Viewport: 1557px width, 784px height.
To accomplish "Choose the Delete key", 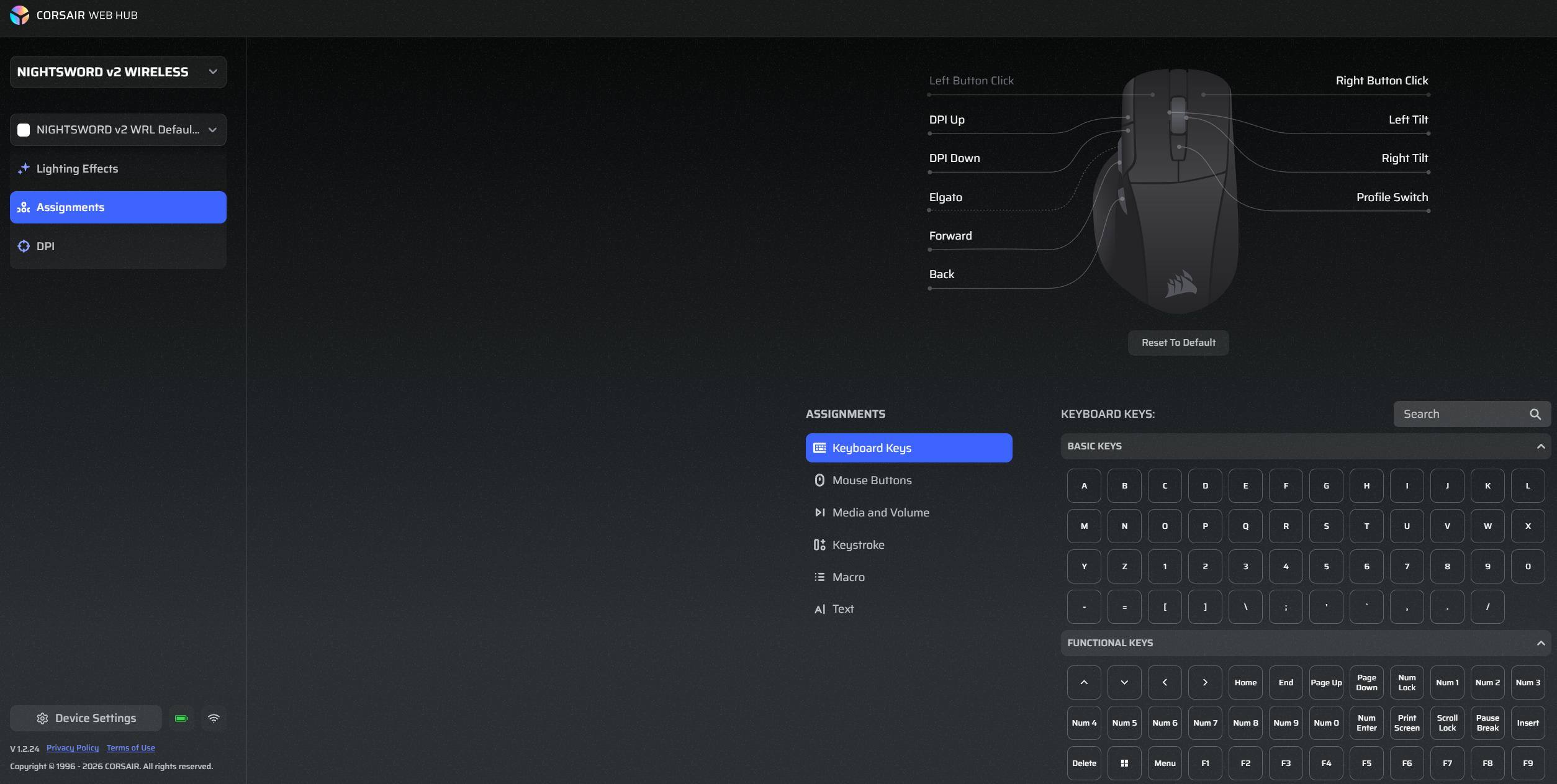I will pos(1084,763).
